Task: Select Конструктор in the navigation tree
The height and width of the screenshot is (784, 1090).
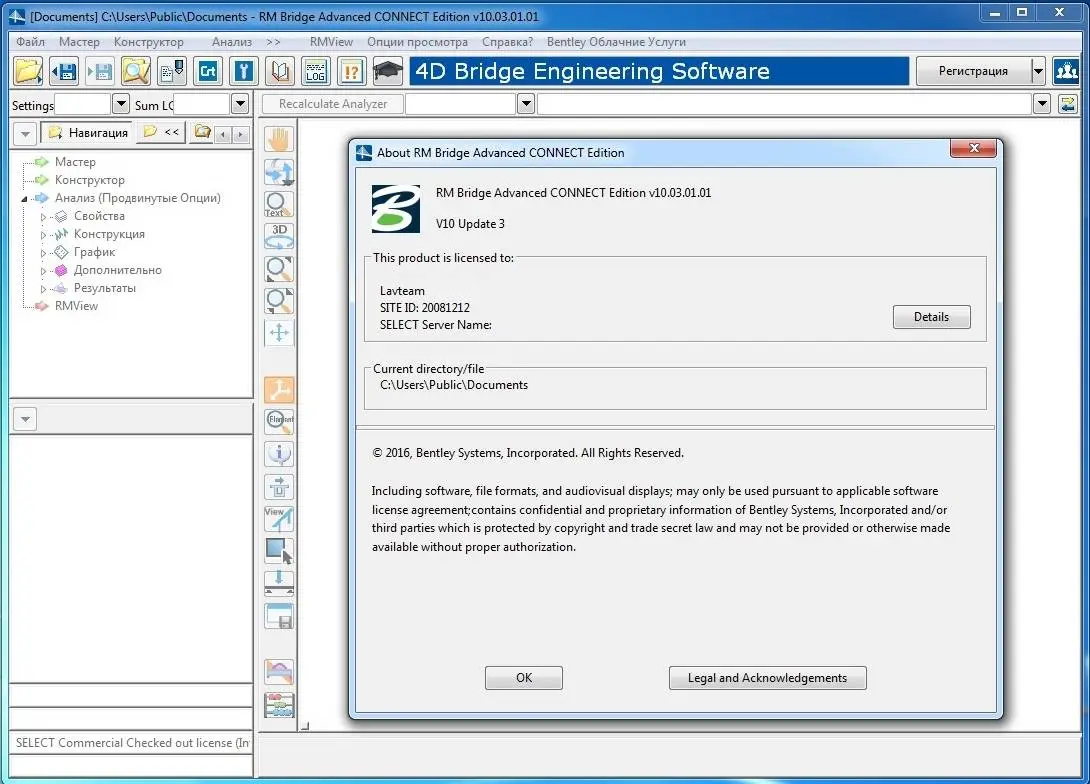Action: [90, 180]
